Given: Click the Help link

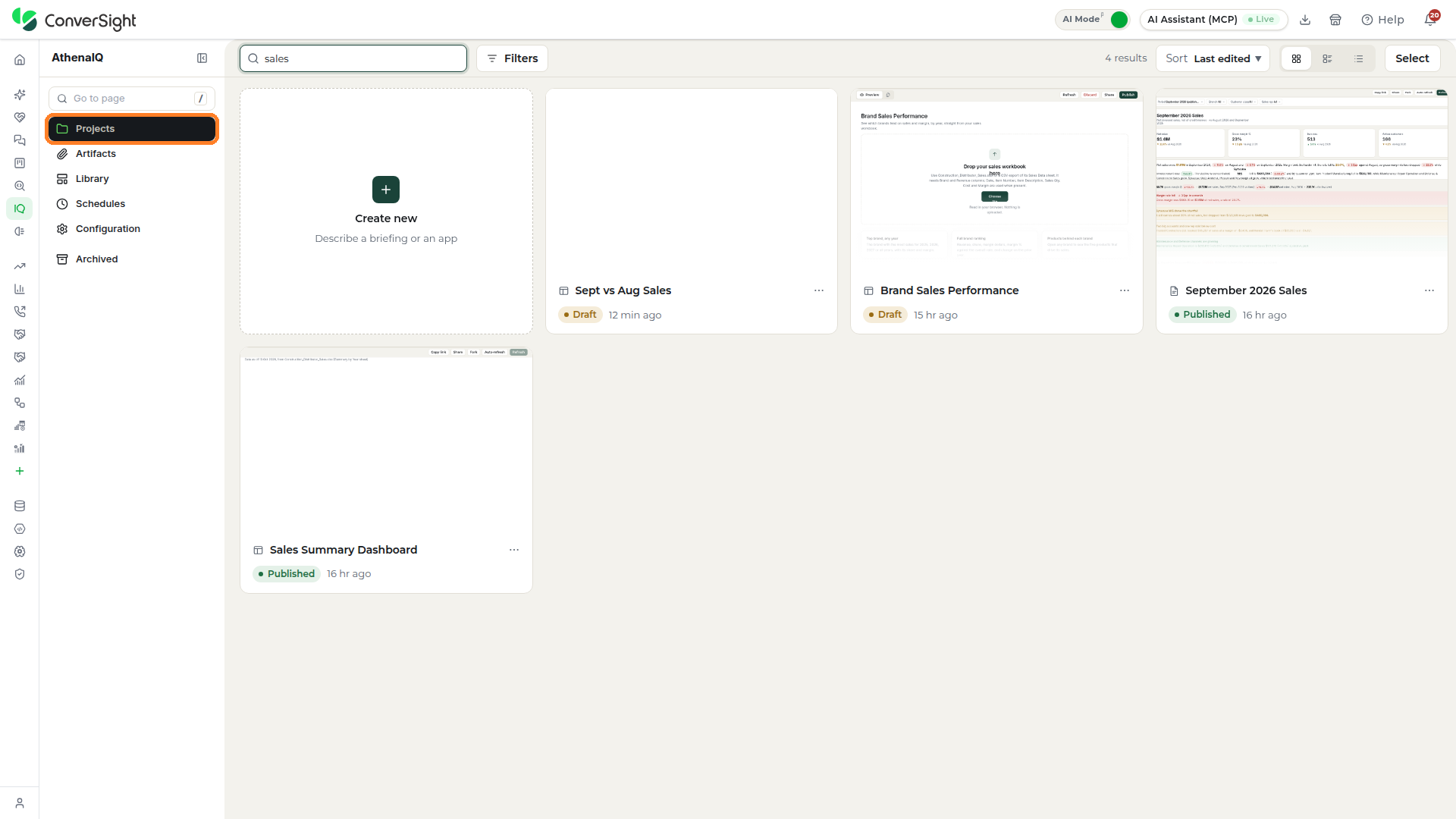Looking at the screenshot, I should [x=1382, y=20].
